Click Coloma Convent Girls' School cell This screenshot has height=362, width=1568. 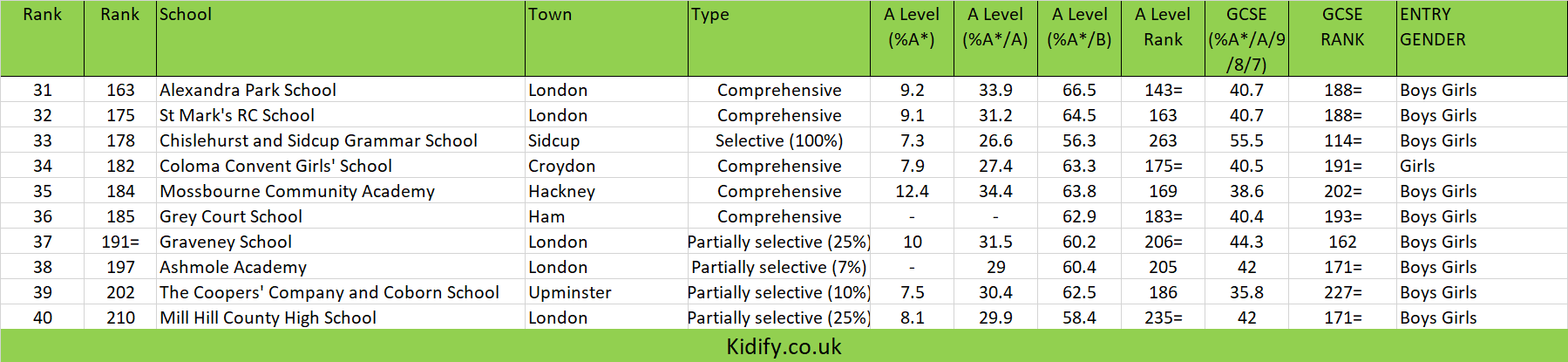341,166
